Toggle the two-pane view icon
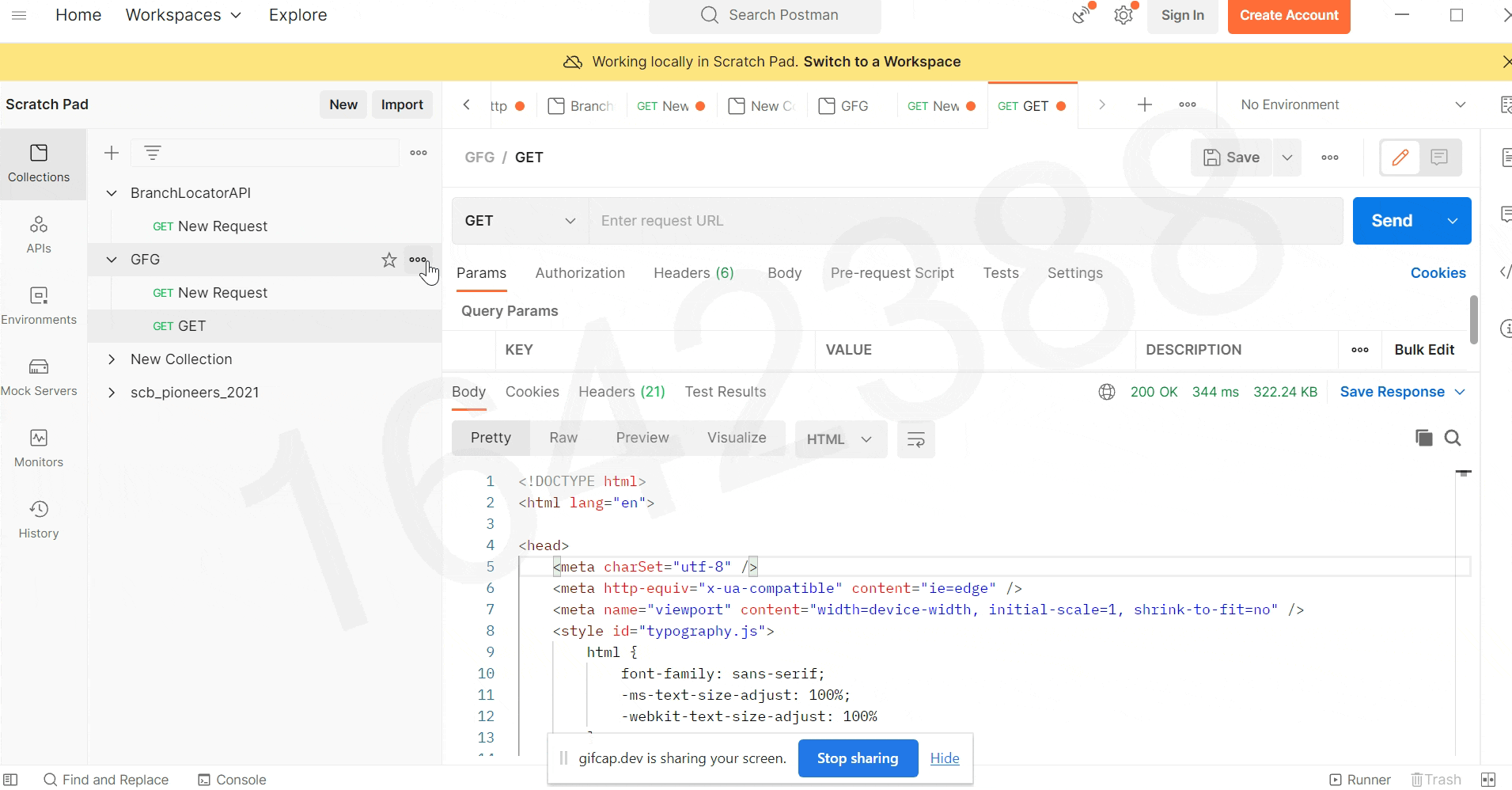 (x=1488, y=780)
